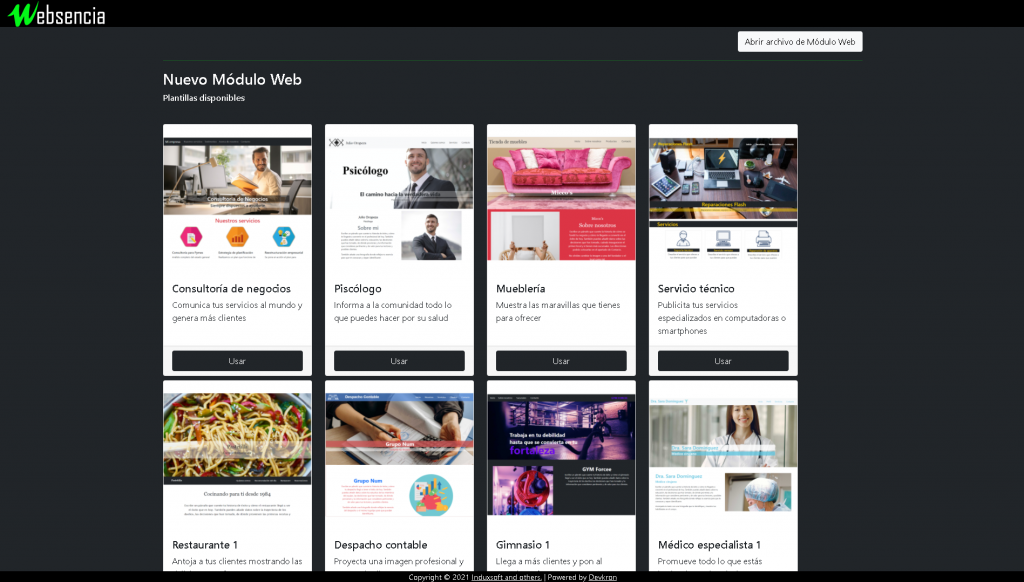Select the 'Despacho contable' card title
The height and width of the screenshot is (582, 1024).
click(x=381, y=545)
